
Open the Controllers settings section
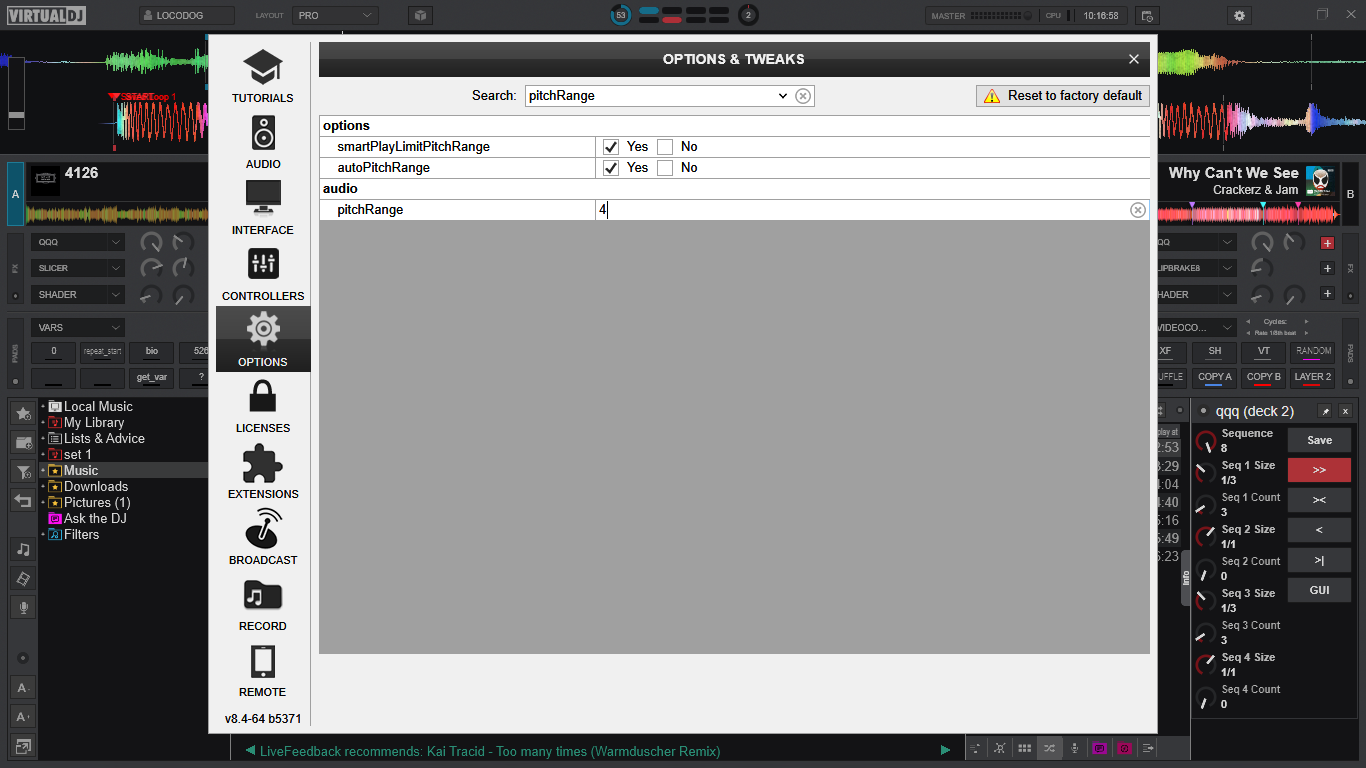click(263, 274)
